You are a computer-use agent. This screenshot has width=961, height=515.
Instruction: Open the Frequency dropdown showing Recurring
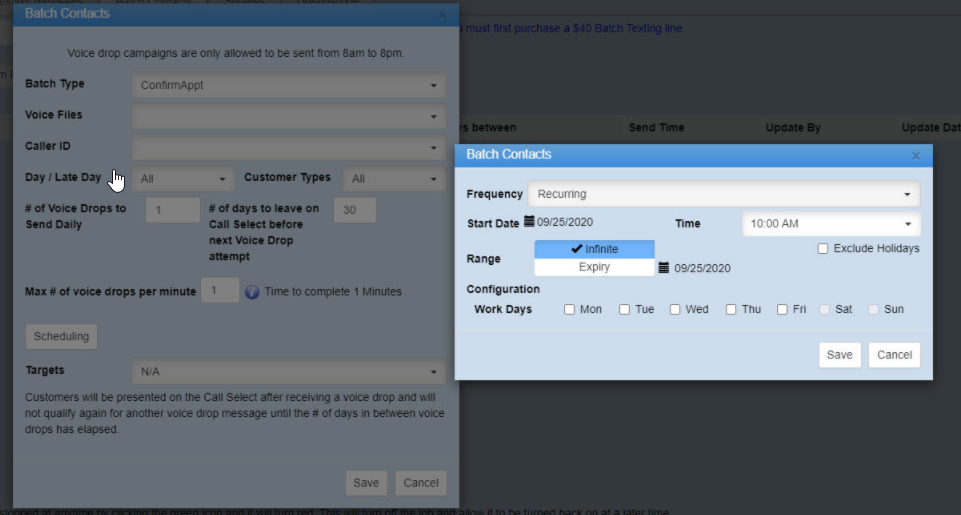[725, 194]
